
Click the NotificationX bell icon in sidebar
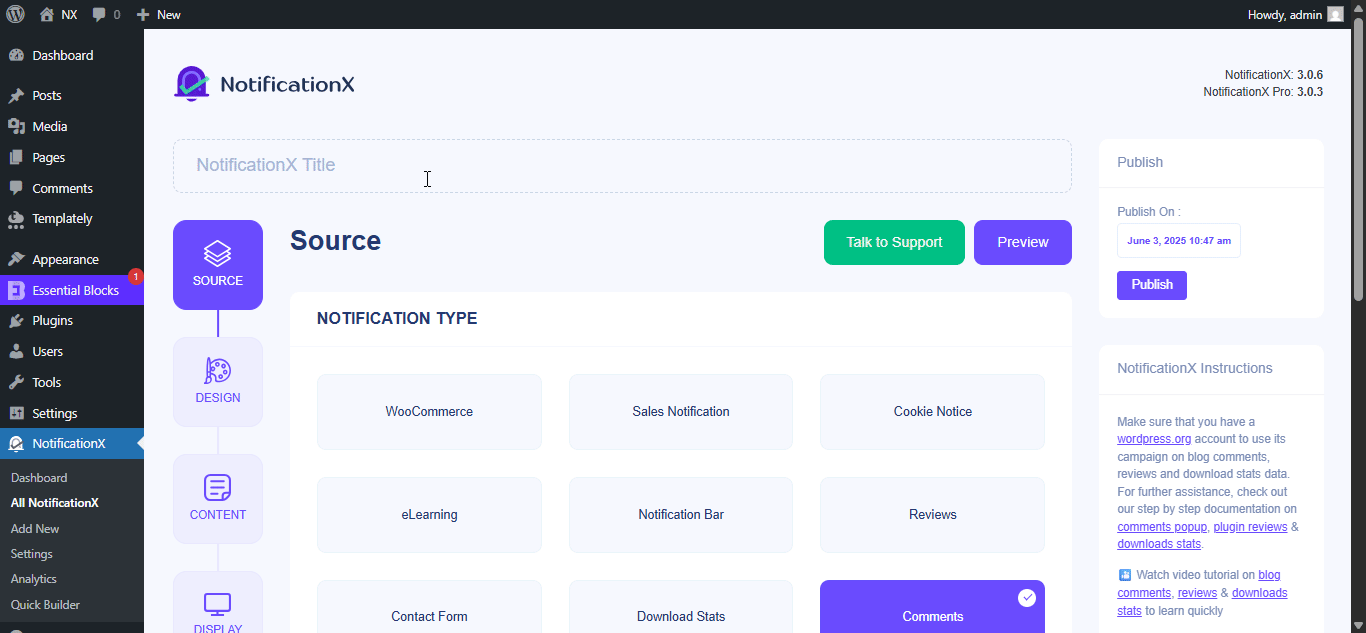pos(16,444)
